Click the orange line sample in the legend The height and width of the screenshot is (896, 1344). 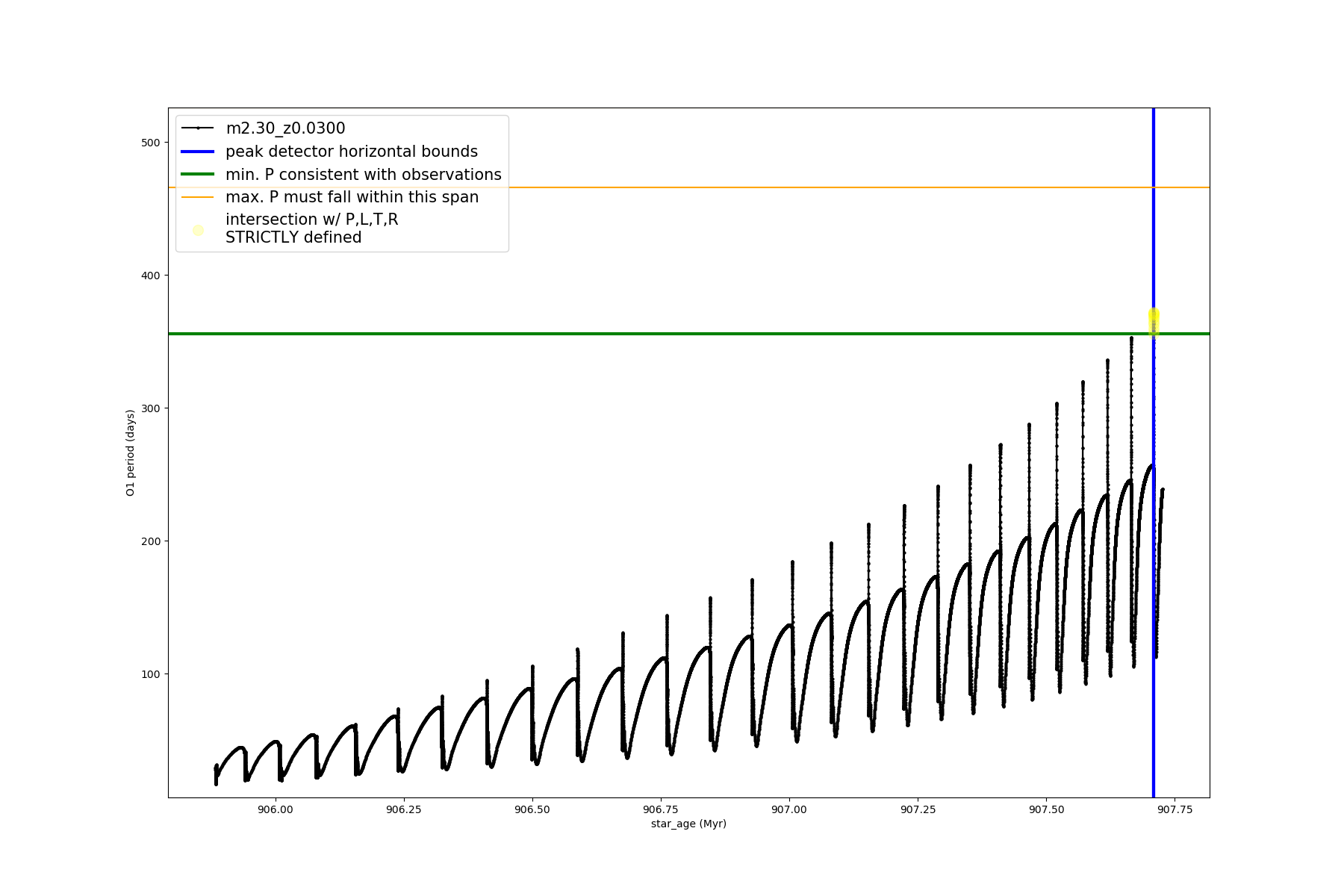click(x=198, y=197)
